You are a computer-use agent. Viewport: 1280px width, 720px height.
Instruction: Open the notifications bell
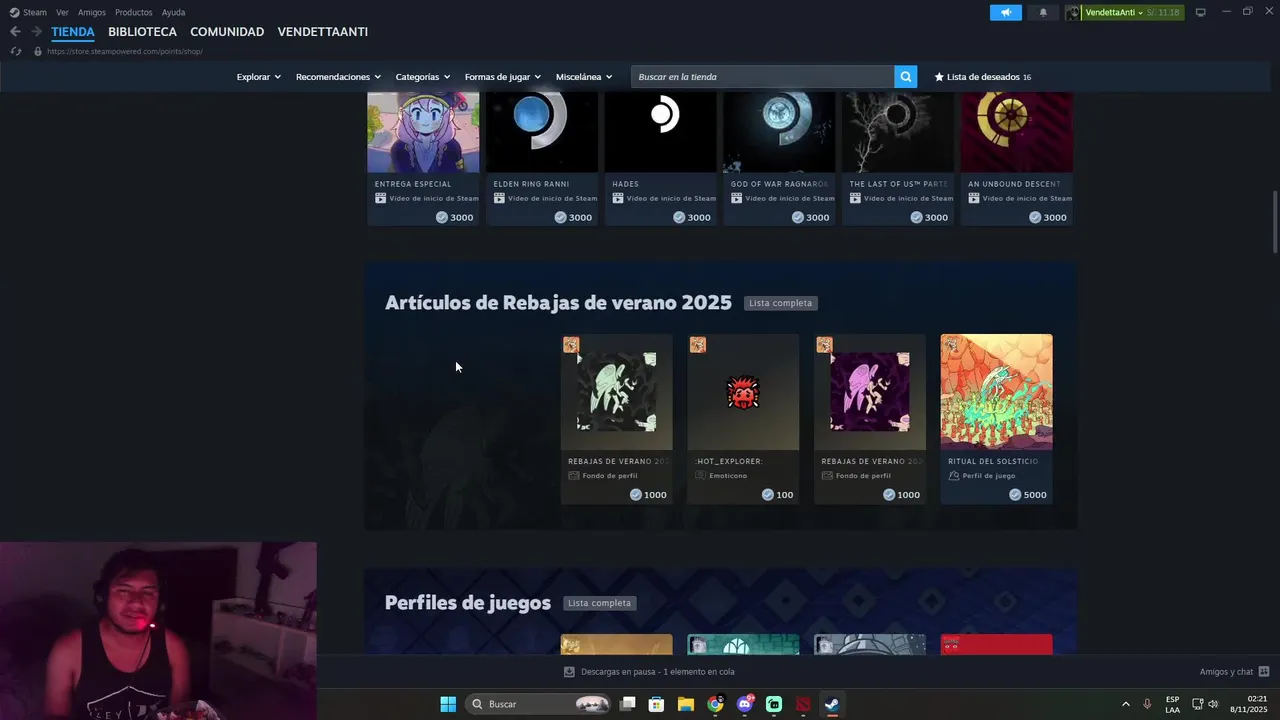(1043, 12)
